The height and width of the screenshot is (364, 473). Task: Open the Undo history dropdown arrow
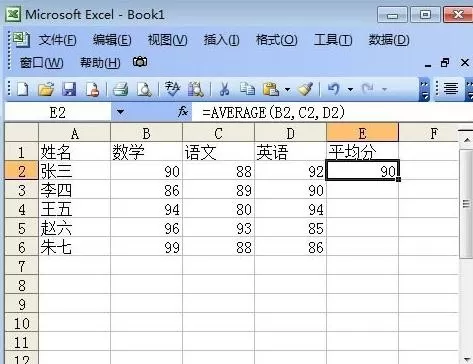click(x=350, y=89)
